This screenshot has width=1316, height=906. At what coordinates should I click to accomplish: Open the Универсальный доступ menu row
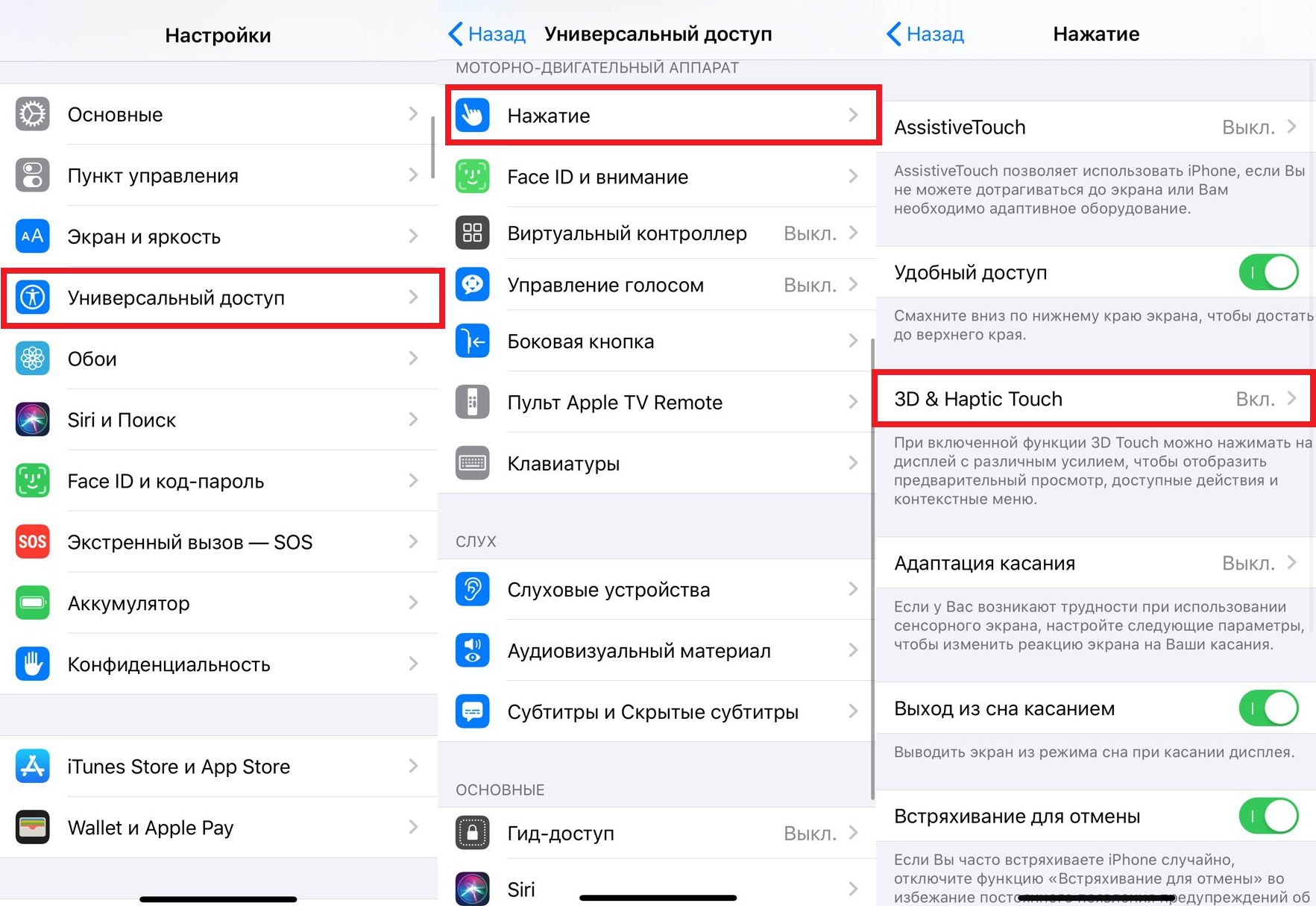coord(222,298)
